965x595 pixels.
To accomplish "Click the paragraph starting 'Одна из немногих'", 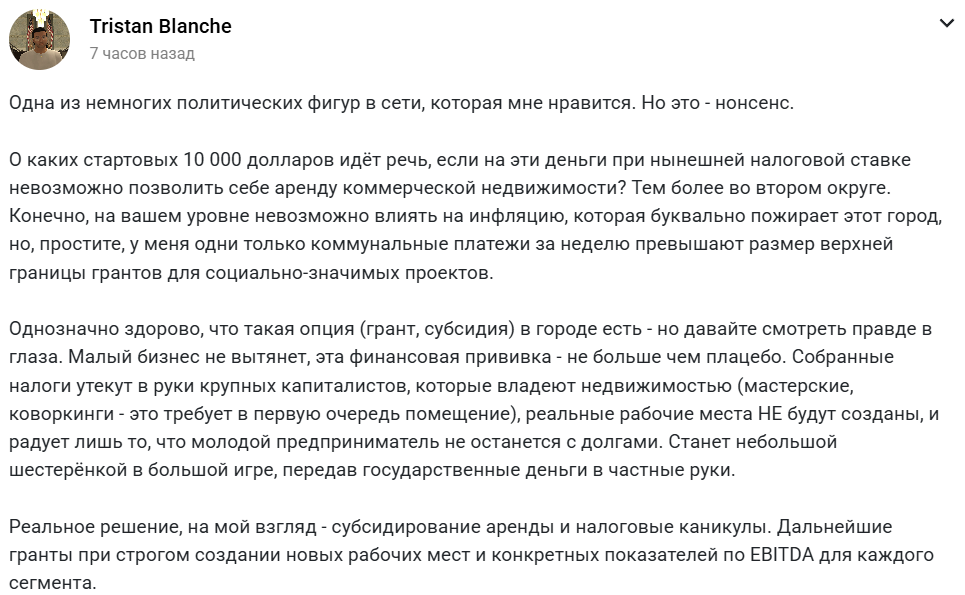I will pos(401,103).
